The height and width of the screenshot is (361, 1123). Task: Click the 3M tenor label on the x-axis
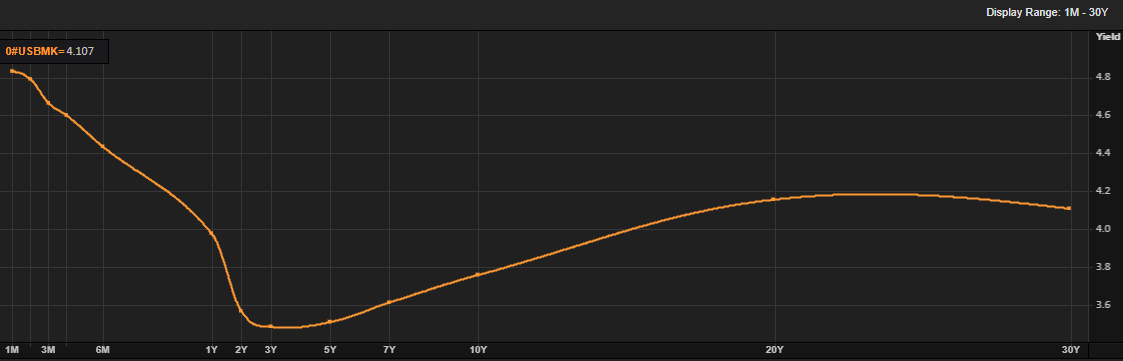tap(48, 350)
